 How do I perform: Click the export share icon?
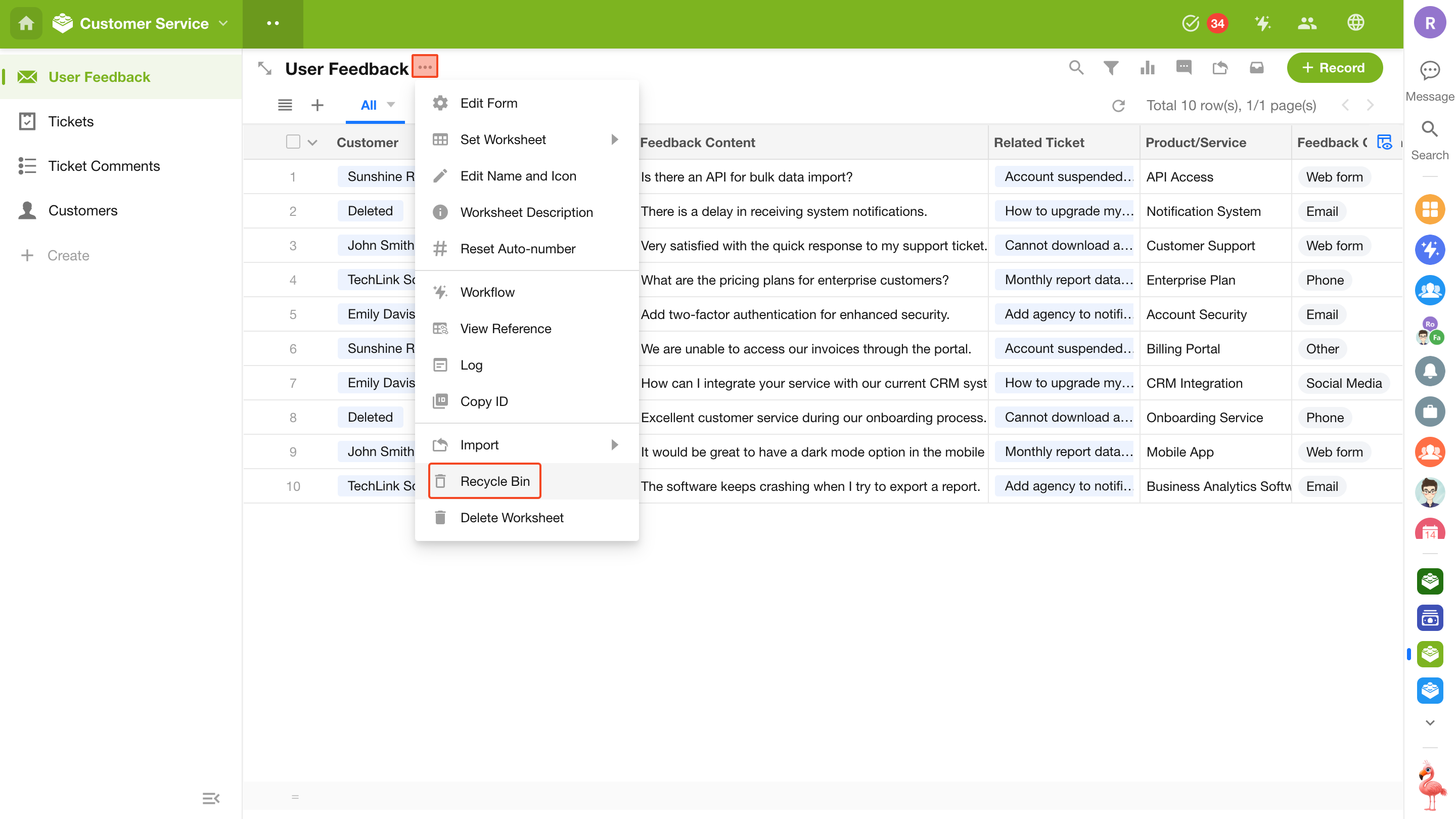(x=1220, y=68)
